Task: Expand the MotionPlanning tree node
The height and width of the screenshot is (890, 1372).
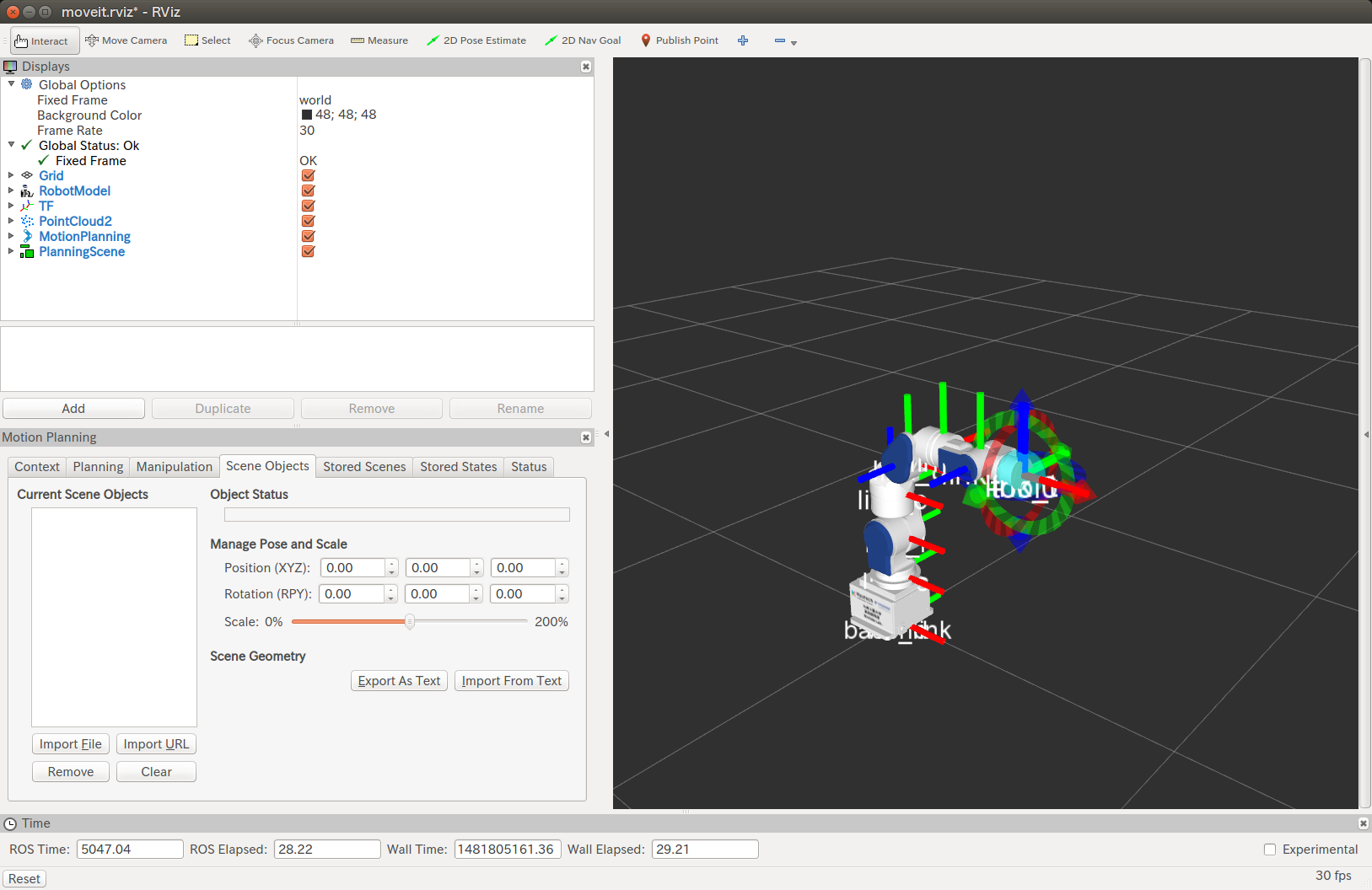Action: pyautogui.click(x=11, y=236)
